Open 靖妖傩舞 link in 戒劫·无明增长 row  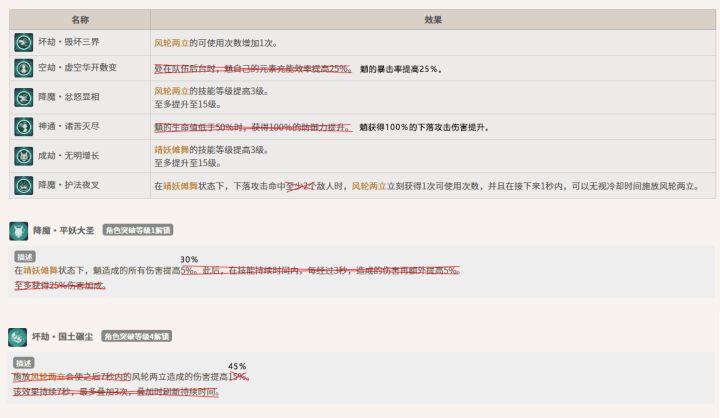click(x=171, y=150)
